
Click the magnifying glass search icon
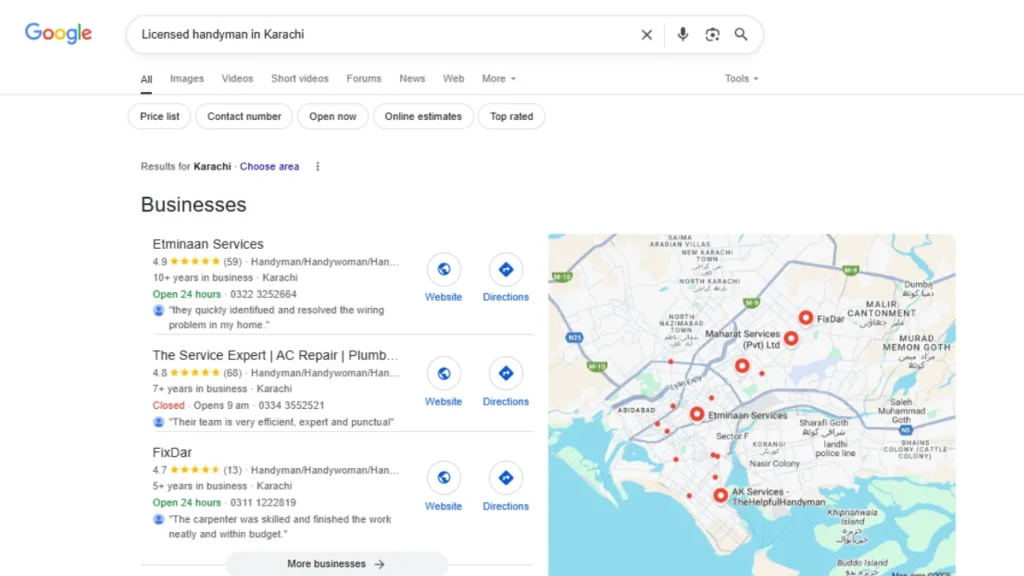[741, 35]
